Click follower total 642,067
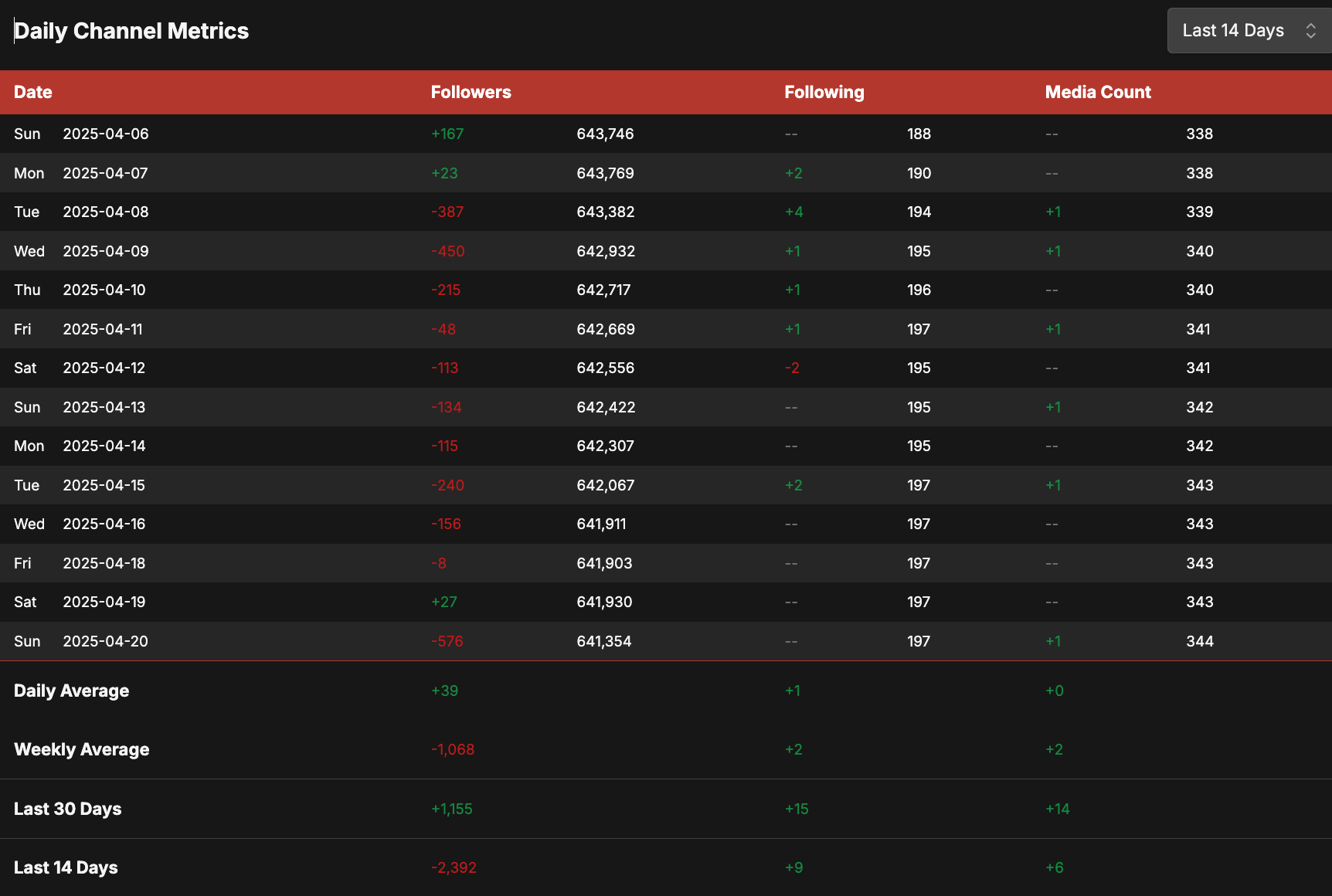The height and width of the screenshot is (896, 1332). 605,485
